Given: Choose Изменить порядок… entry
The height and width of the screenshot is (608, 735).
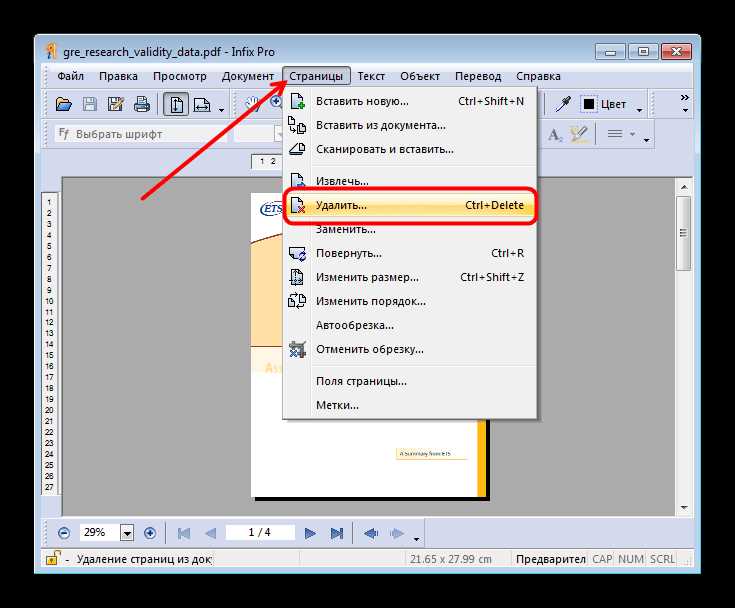Looking at the screenshot, I should [410, 301].
